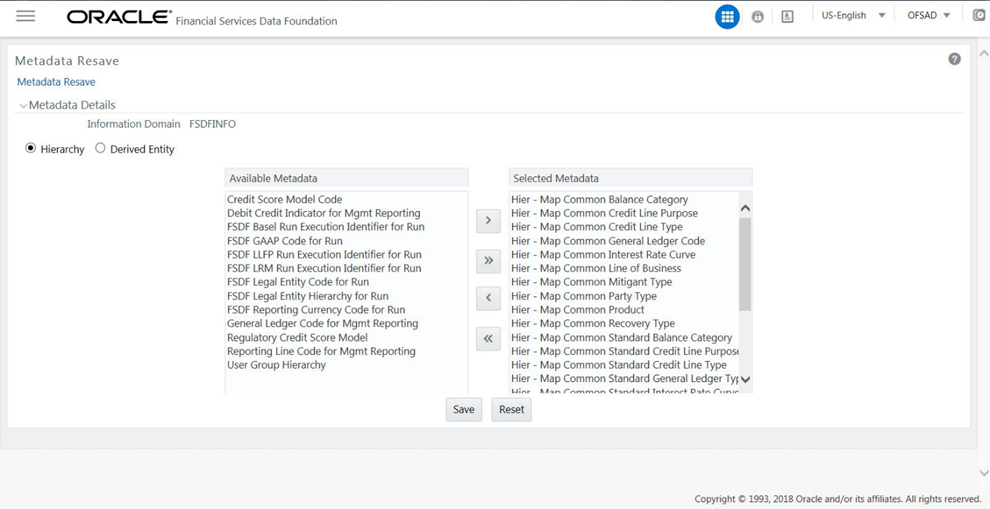Screen dimensions: 990x509
Task: Move selected item left with single arrow
Action: coord(488,298)
